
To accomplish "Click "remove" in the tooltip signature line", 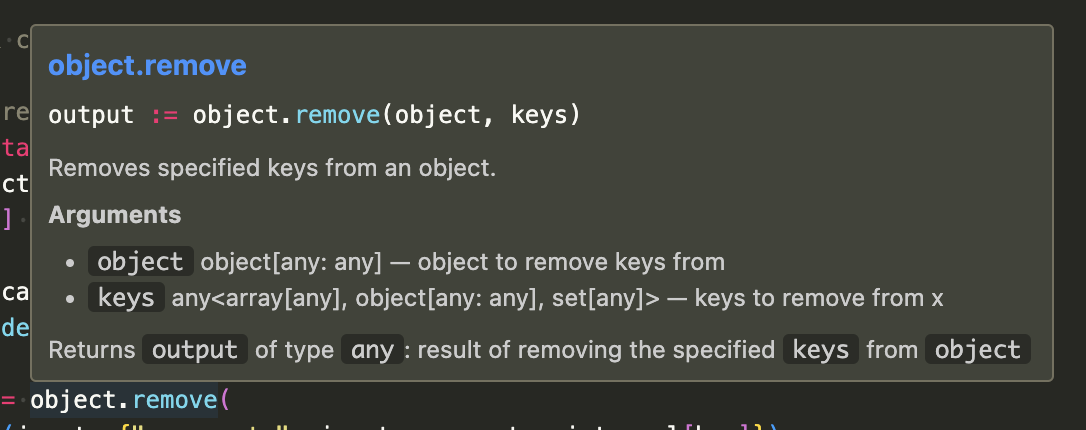I will click(x=338, y=115).
